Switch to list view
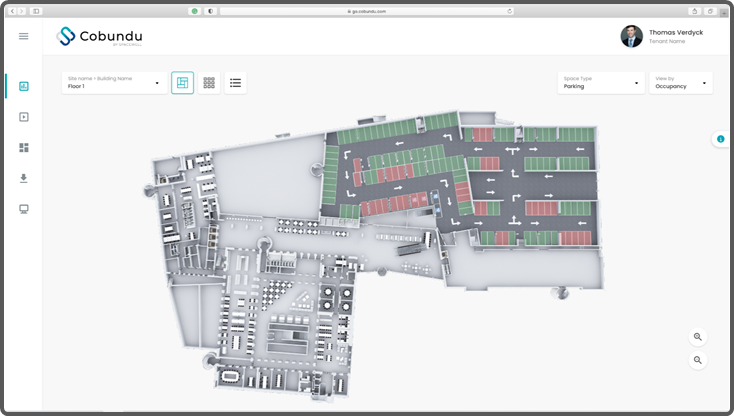The width and height of the screenshot is (734, 416). click(235, 83)
